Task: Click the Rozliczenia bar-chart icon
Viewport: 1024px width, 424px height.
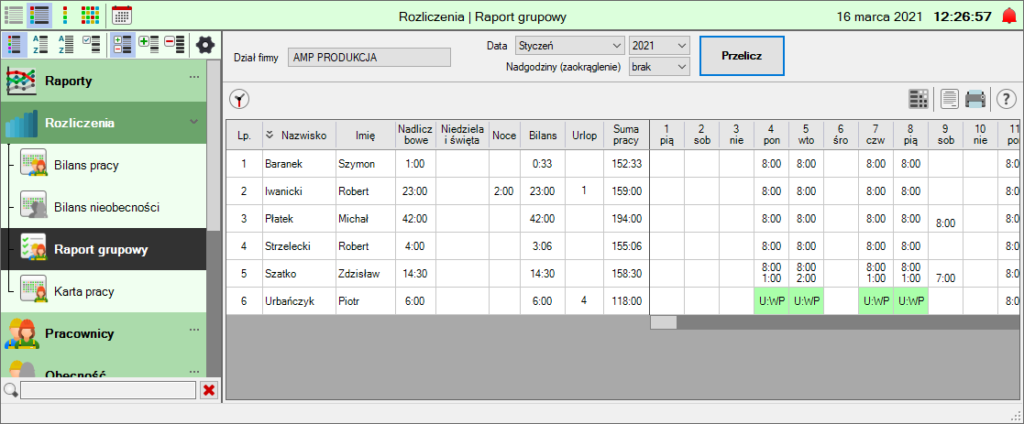Action: point(21,123)
